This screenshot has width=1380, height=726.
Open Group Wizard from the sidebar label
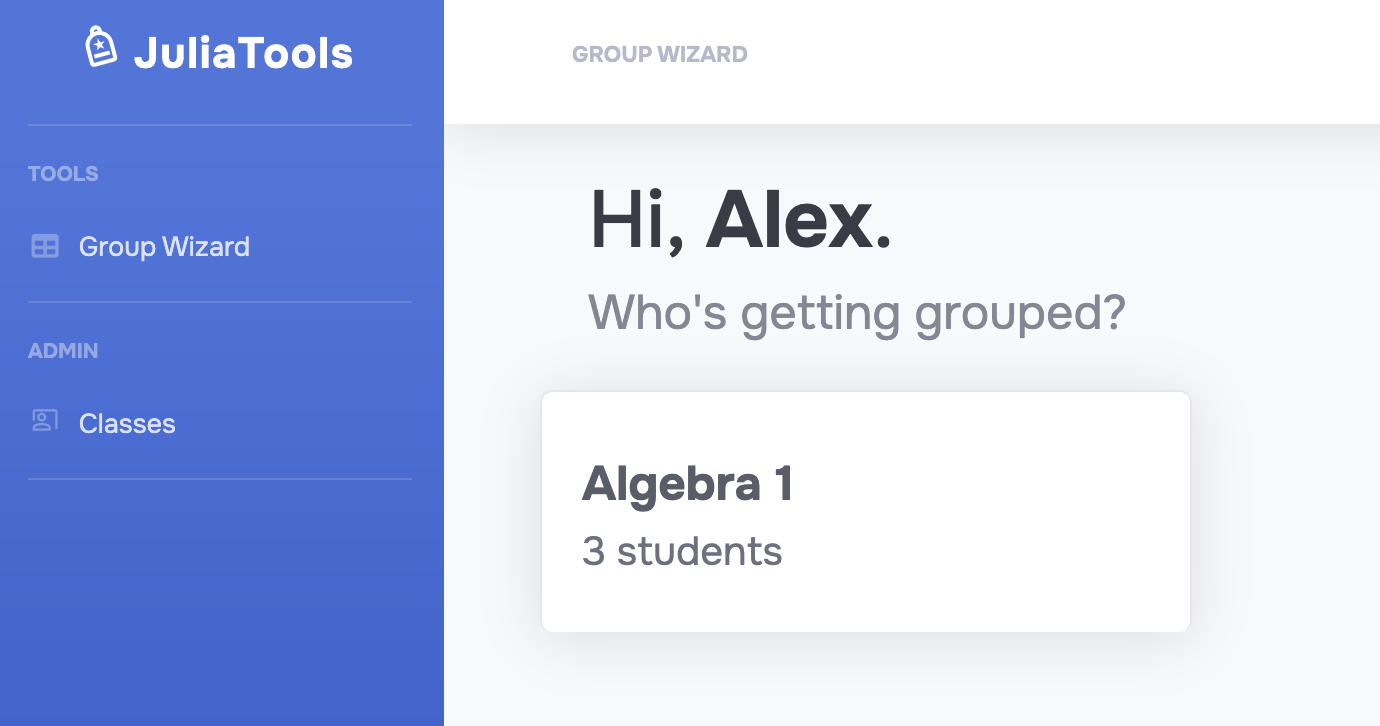(x=164, y=247)
